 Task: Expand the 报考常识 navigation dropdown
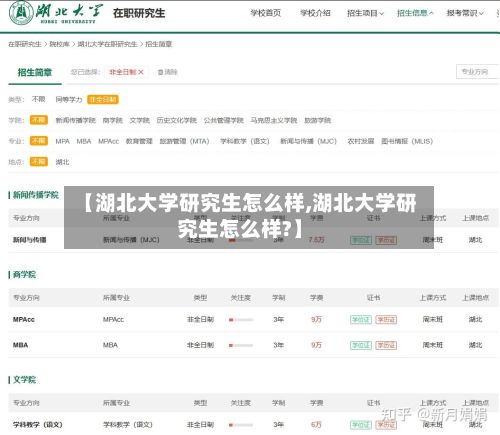pyautogui.click(x=465, y=13)
